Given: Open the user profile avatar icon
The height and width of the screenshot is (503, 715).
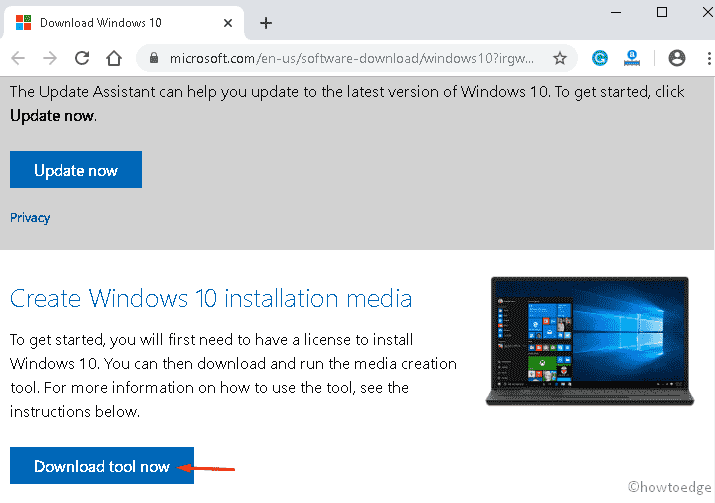Looking at the screenshot, I should pyautogui.click(x=677, y=58).
